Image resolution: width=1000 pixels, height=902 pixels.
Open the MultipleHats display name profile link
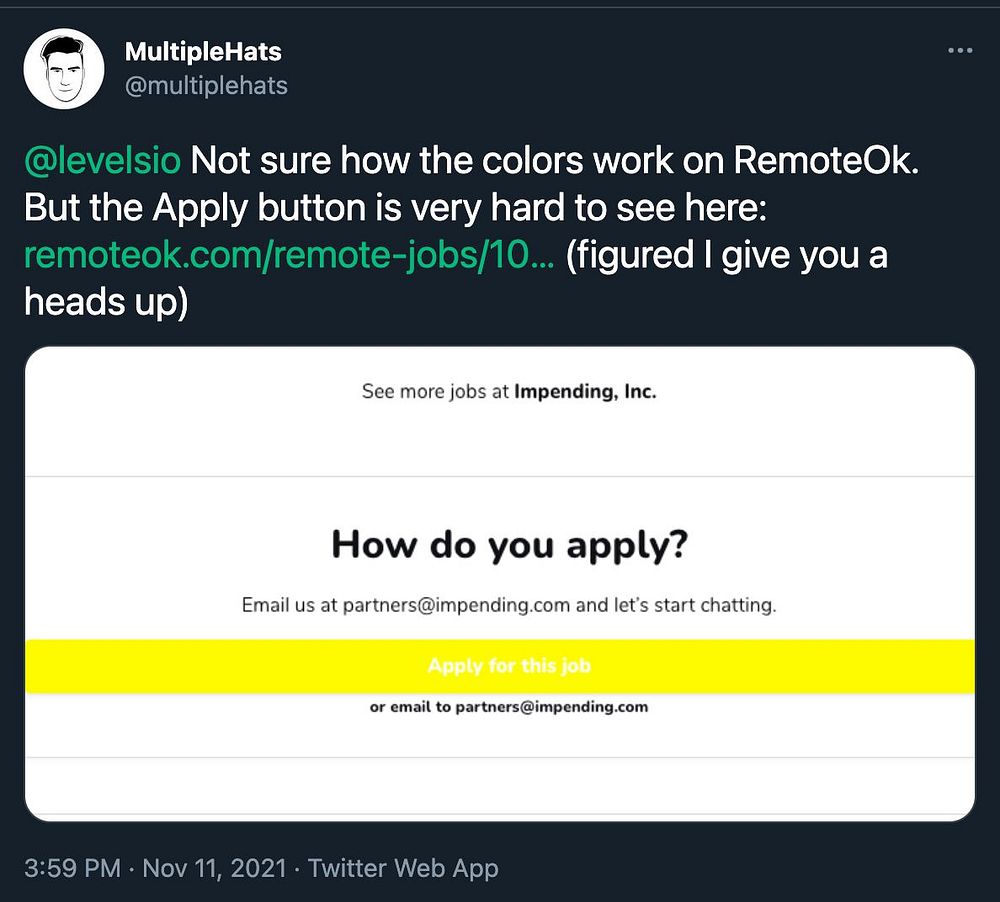click(x=203, y=52)
